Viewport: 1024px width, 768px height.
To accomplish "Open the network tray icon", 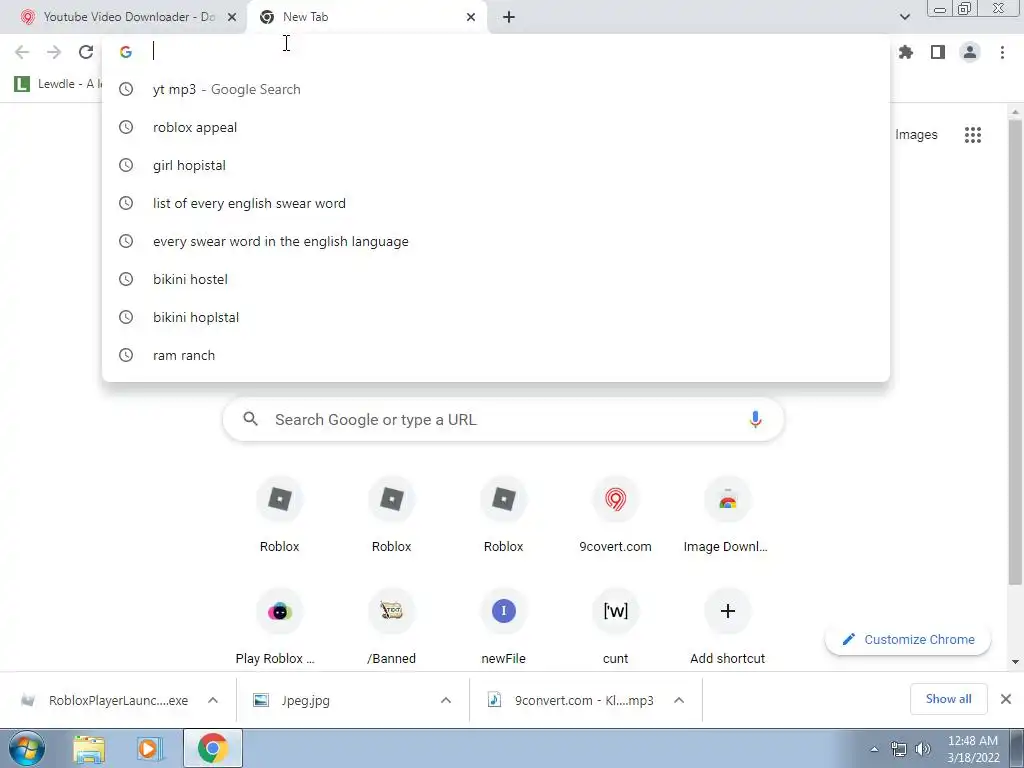I will (x=899, y=749).
